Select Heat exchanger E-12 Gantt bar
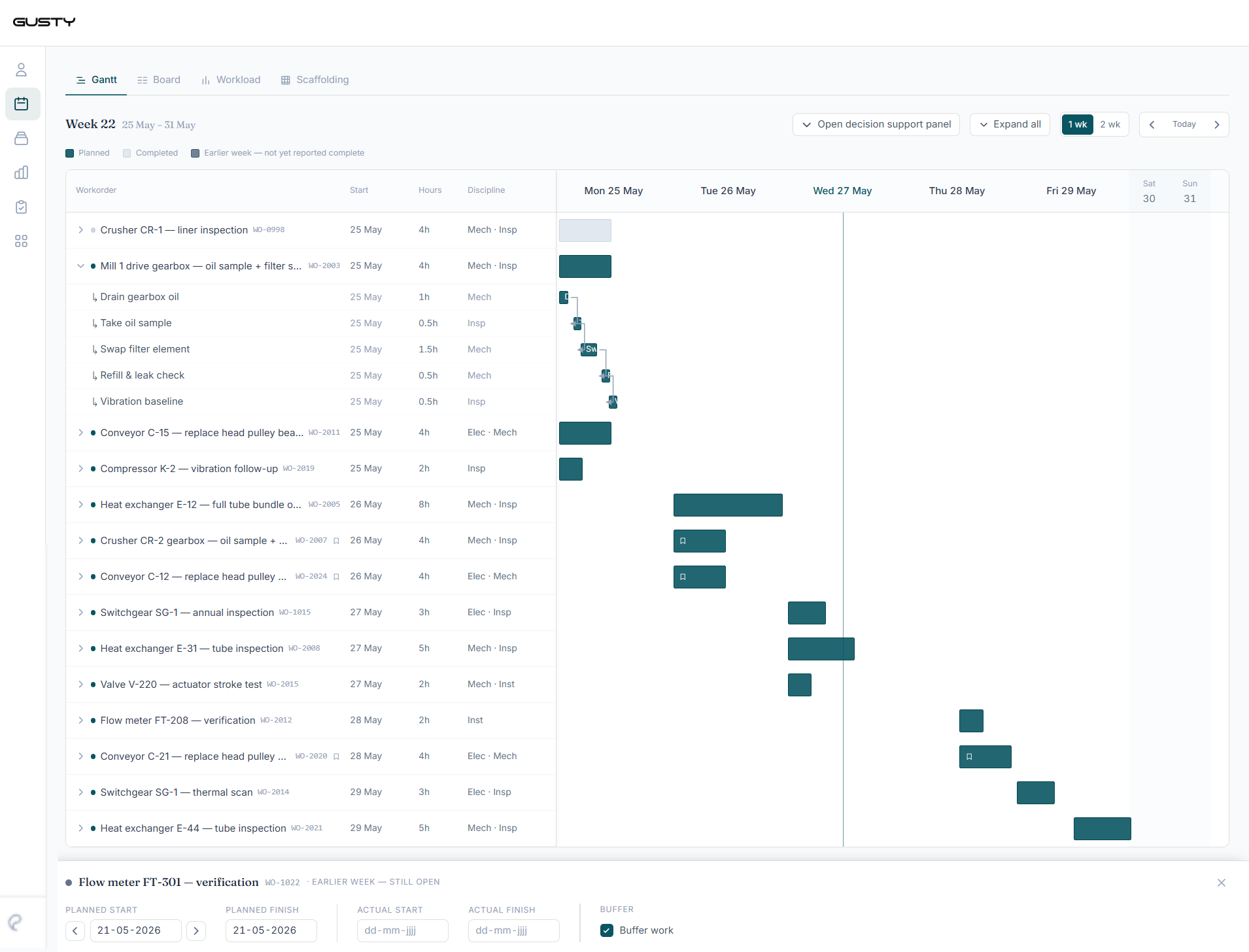The height and width of the screenshot is (952, 1249). (728, 505)
